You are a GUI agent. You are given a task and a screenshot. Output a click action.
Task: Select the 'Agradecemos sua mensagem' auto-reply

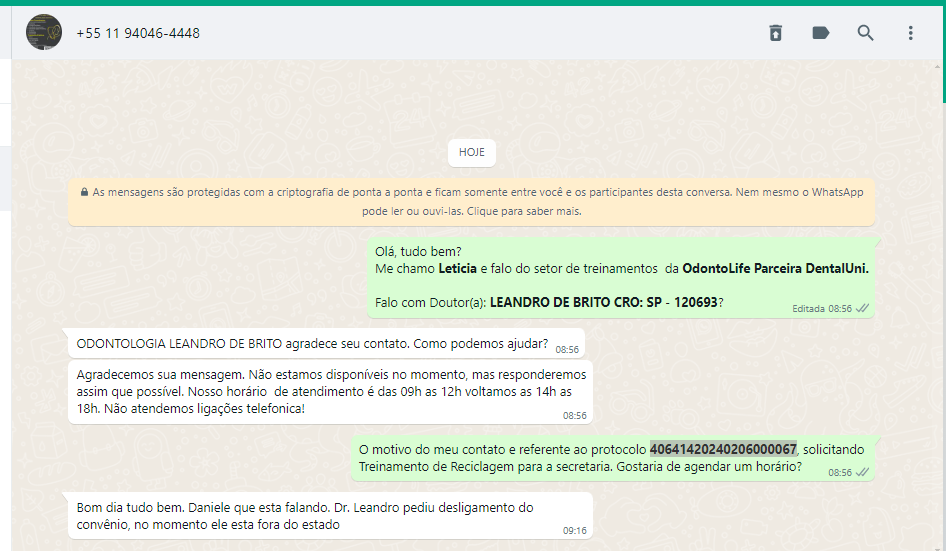pyautogui.click(x=331, y=392)
